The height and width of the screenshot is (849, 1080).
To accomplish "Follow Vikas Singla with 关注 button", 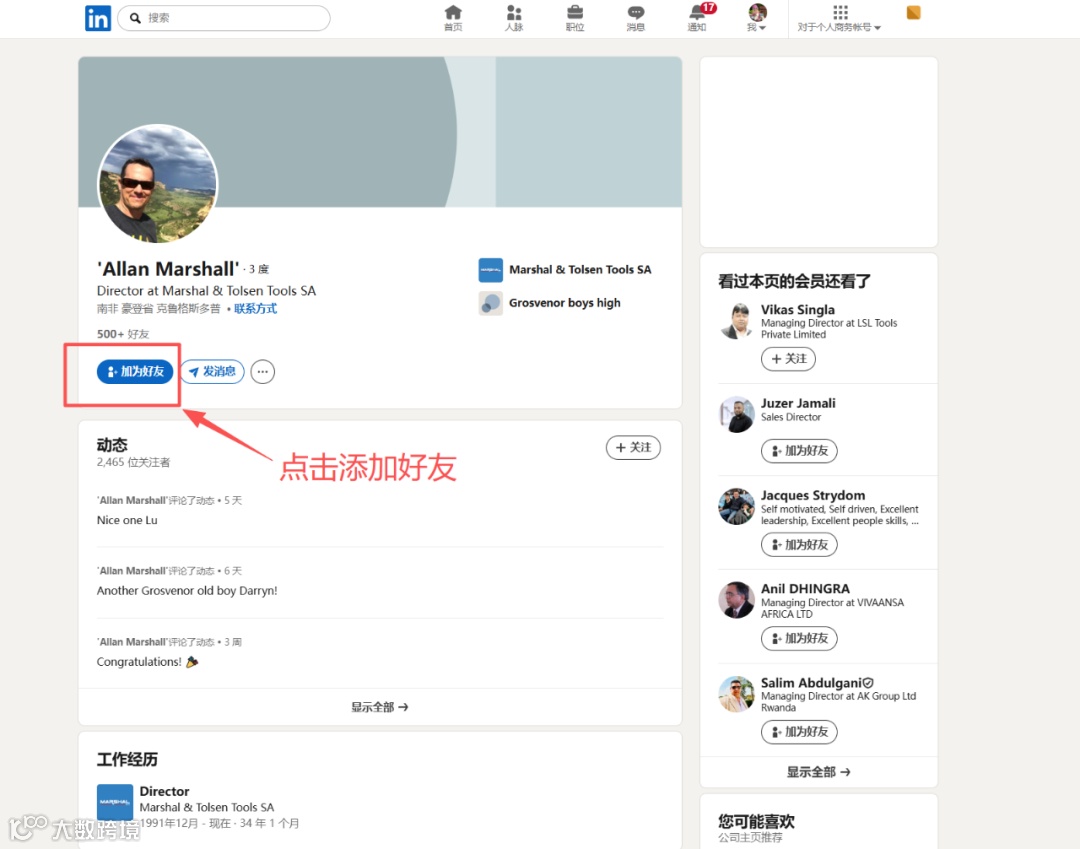I will pos(788,359).
